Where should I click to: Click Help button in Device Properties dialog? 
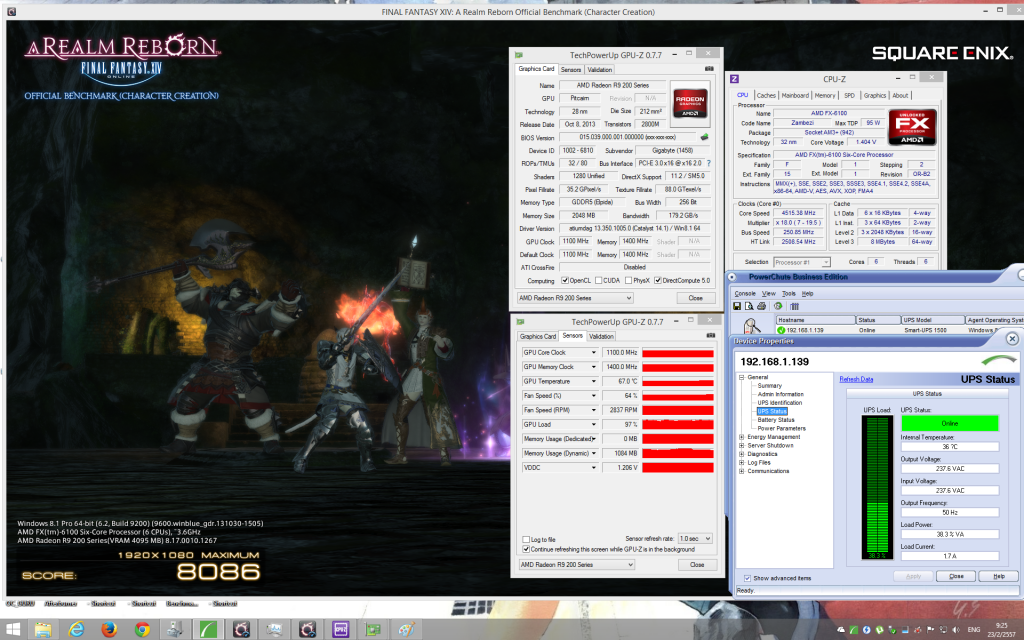click(999, 576)
